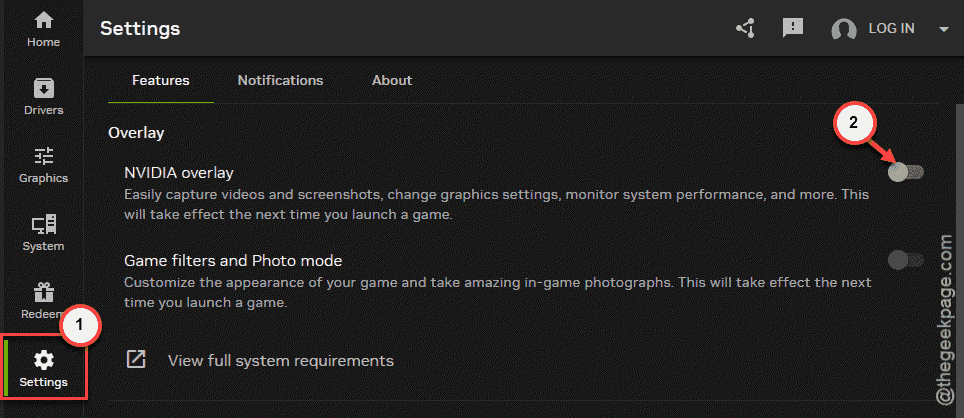Open the Graphics section
The image size is (964, 418).
pyautogui.click(x=43, y=165)
